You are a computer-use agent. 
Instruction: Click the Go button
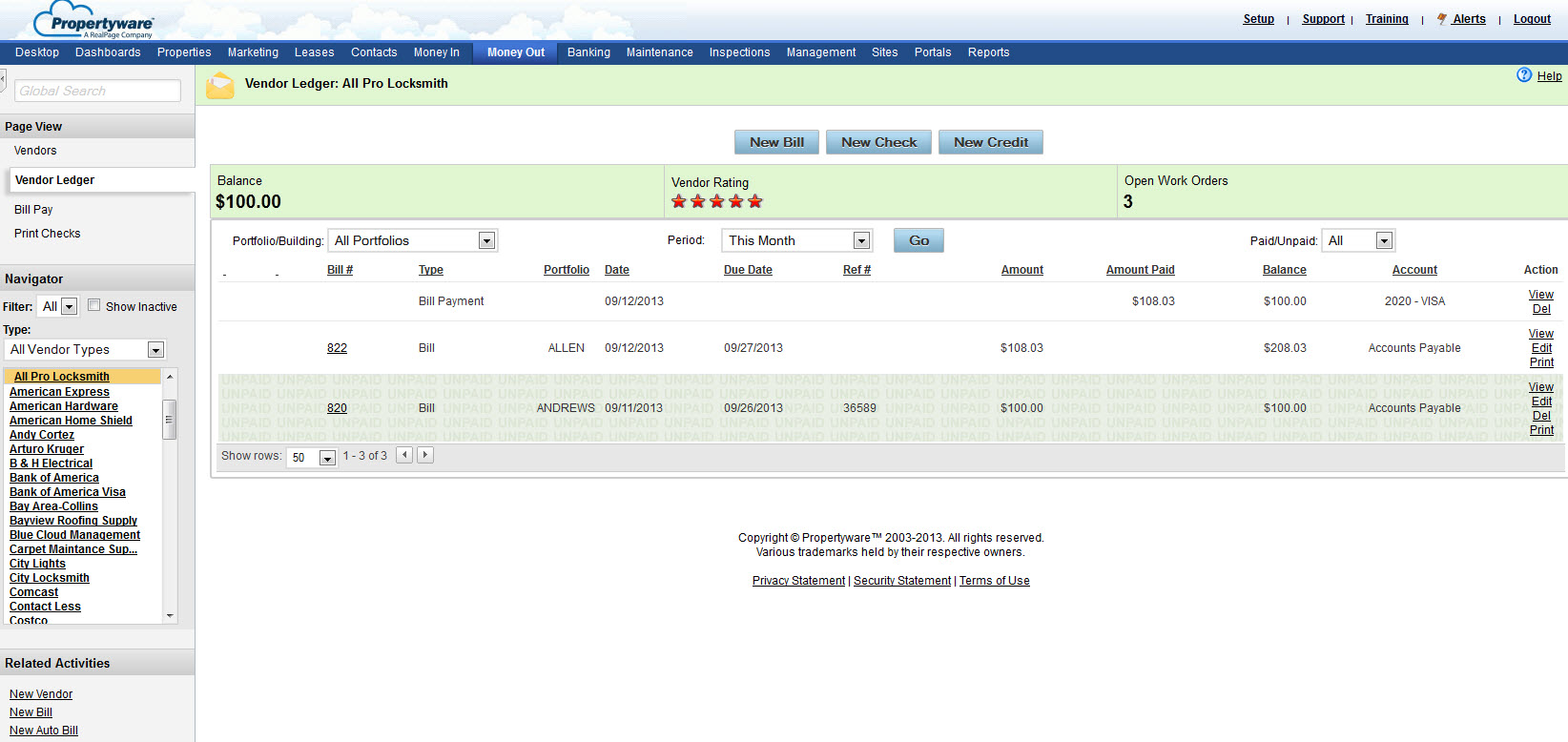point(918,240)
